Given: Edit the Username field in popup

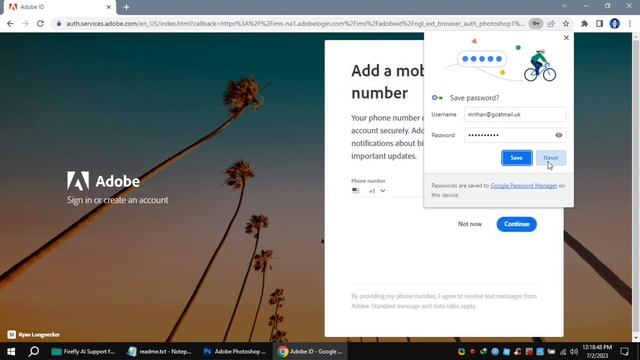Looking at the screenshot, I should click(515, 115).
